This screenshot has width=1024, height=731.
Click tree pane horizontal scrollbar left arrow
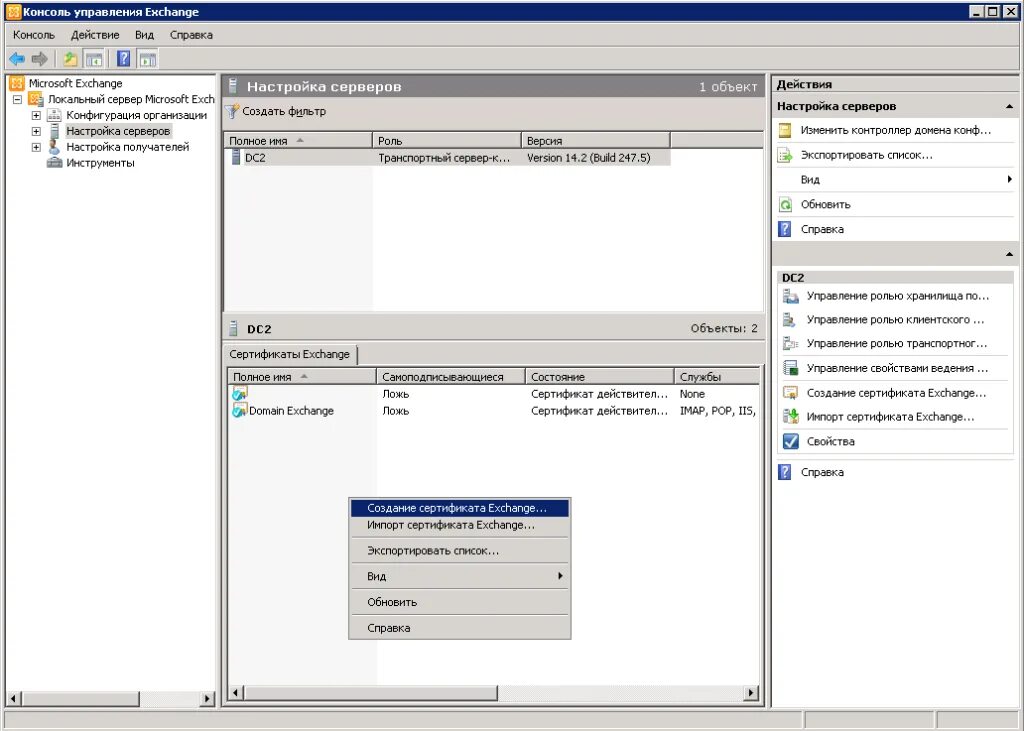click(13, 698)
